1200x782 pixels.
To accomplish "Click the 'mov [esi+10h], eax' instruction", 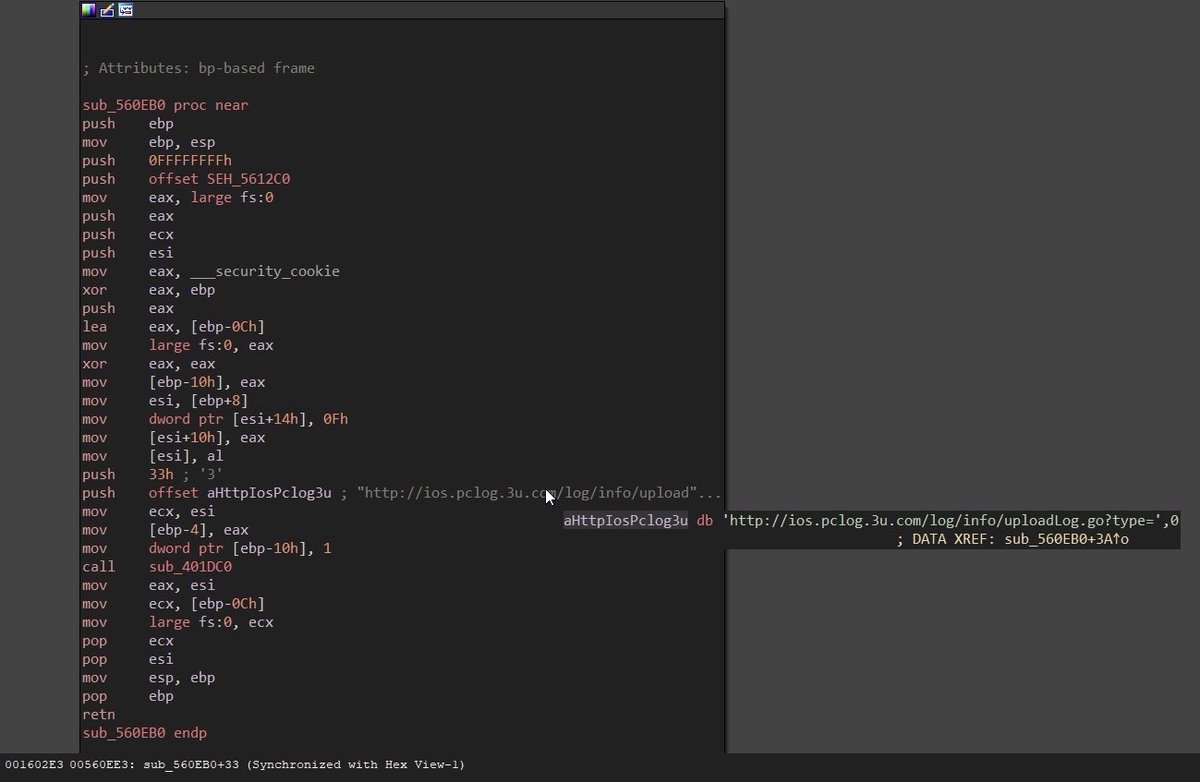I will 174,437.
